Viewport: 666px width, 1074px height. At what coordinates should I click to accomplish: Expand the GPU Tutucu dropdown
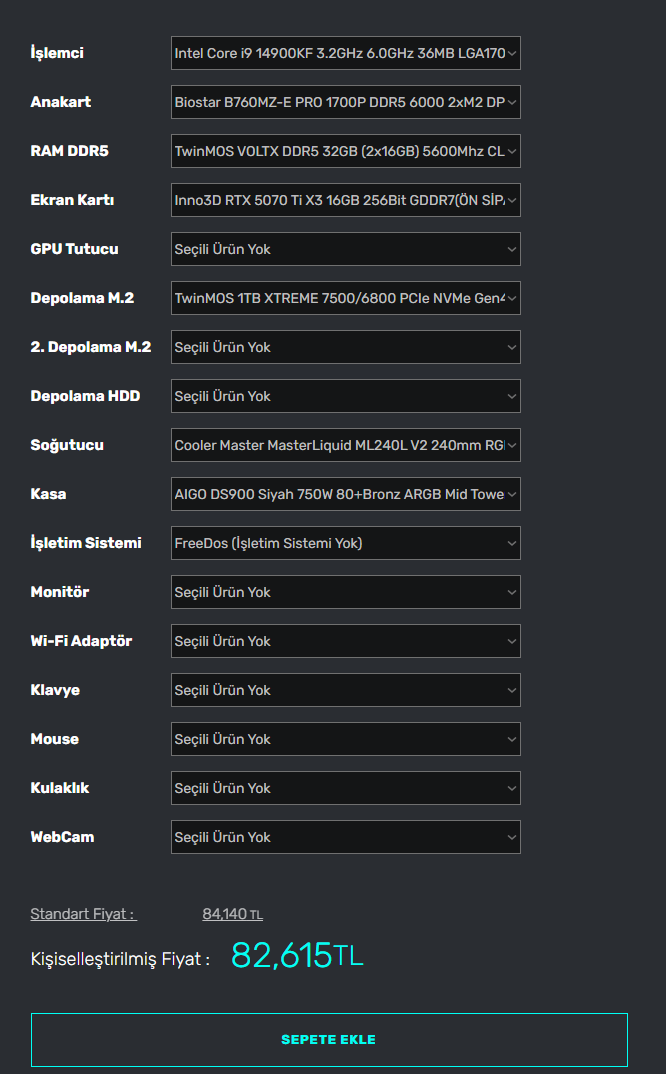tap(345, 249)
